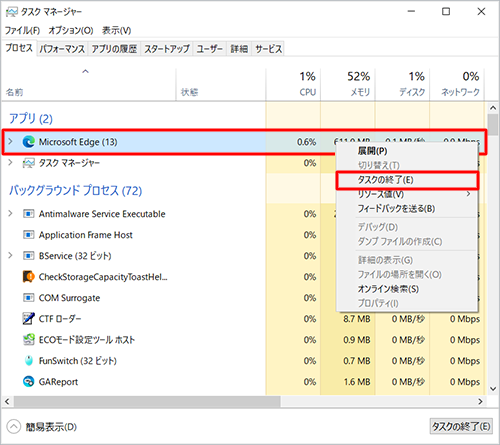Switch to the ユーザー tab
Viewport: 500px width, 445px height.
pos(209,49)
